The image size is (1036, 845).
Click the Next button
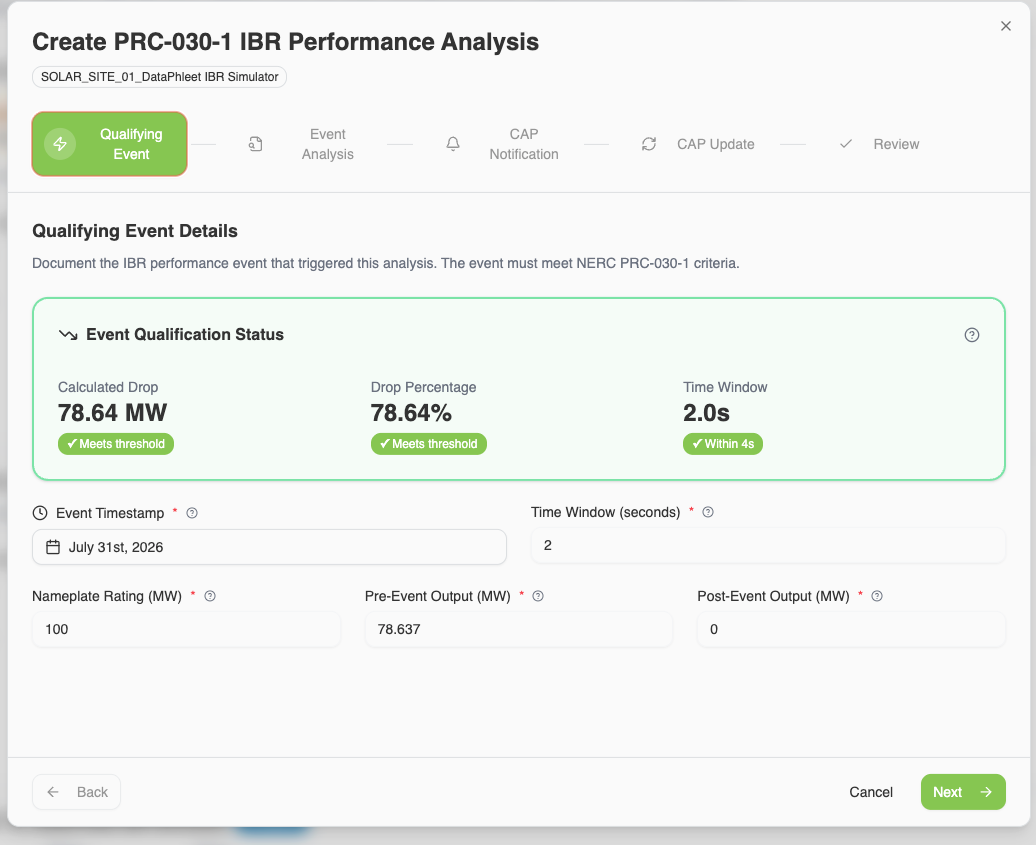coord(963,791)
